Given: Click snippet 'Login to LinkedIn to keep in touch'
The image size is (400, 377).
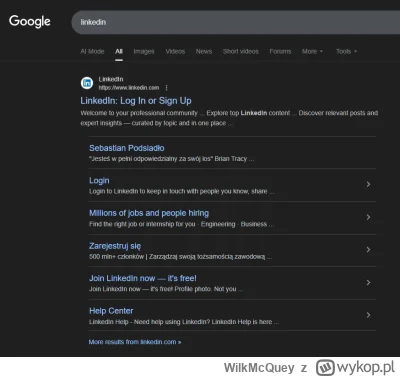Looking at the screenshot, I should coord(182,191).
